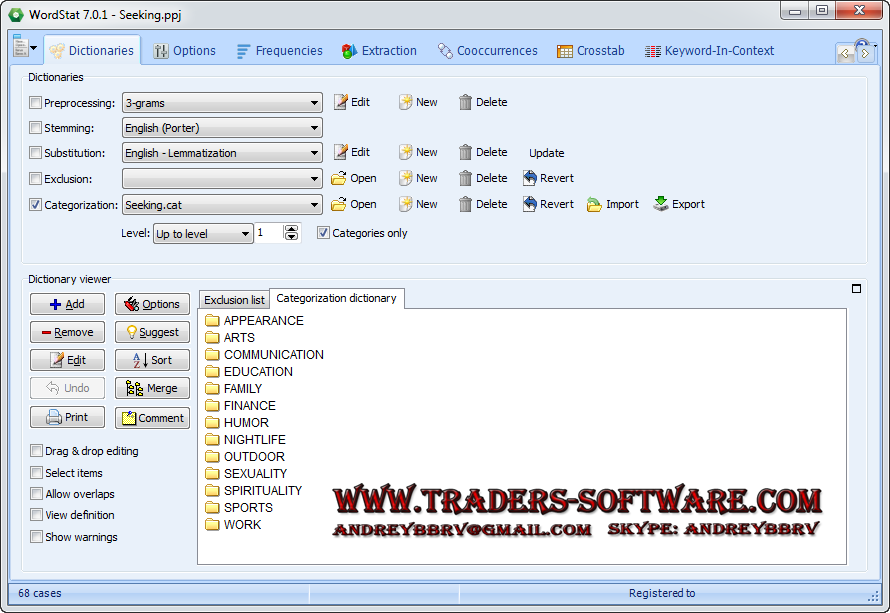Click the Suggest lightbulb button
The width and height of the screenshot is (890, 613).
coord(152,332)
